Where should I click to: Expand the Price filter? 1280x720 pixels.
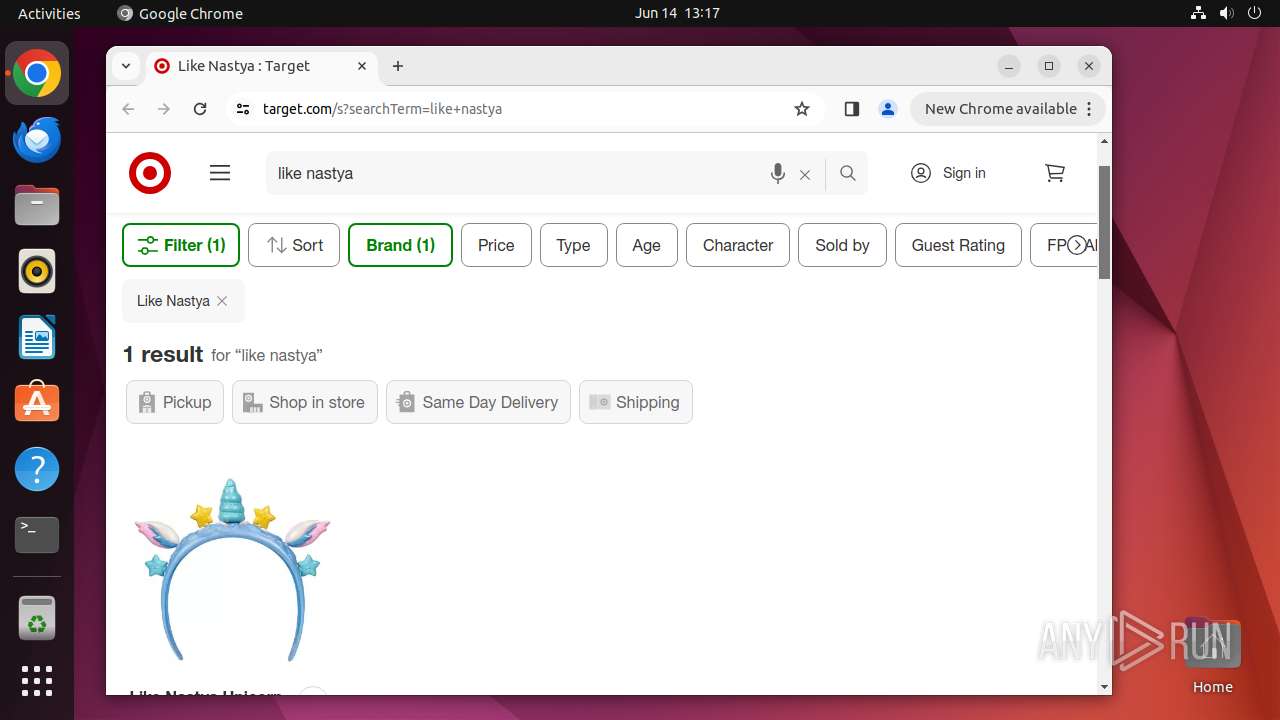coord(496,245)
